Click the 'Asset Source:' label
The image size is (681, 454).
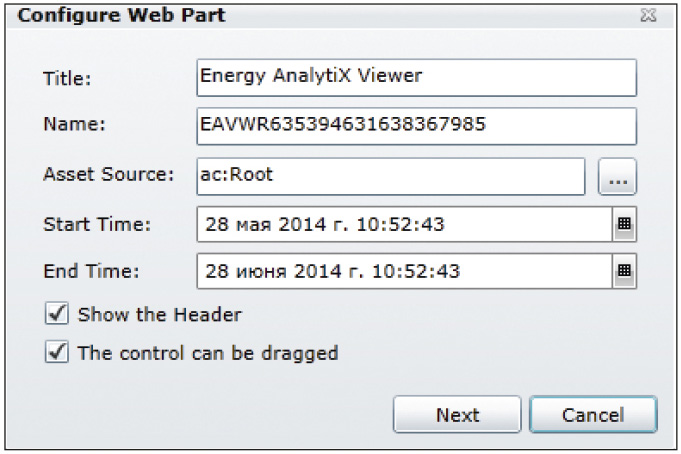point(109,174)
